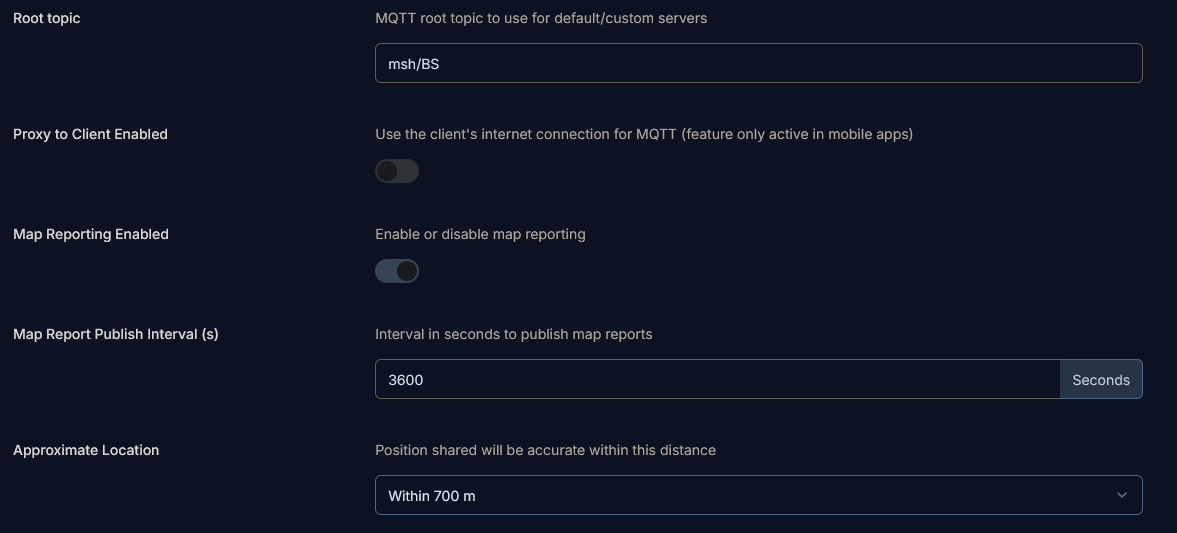Click the "Proxy to Client Enabled" label
Image resolution: width=1177 pixels, height=533 pixels.
point(90,134)
